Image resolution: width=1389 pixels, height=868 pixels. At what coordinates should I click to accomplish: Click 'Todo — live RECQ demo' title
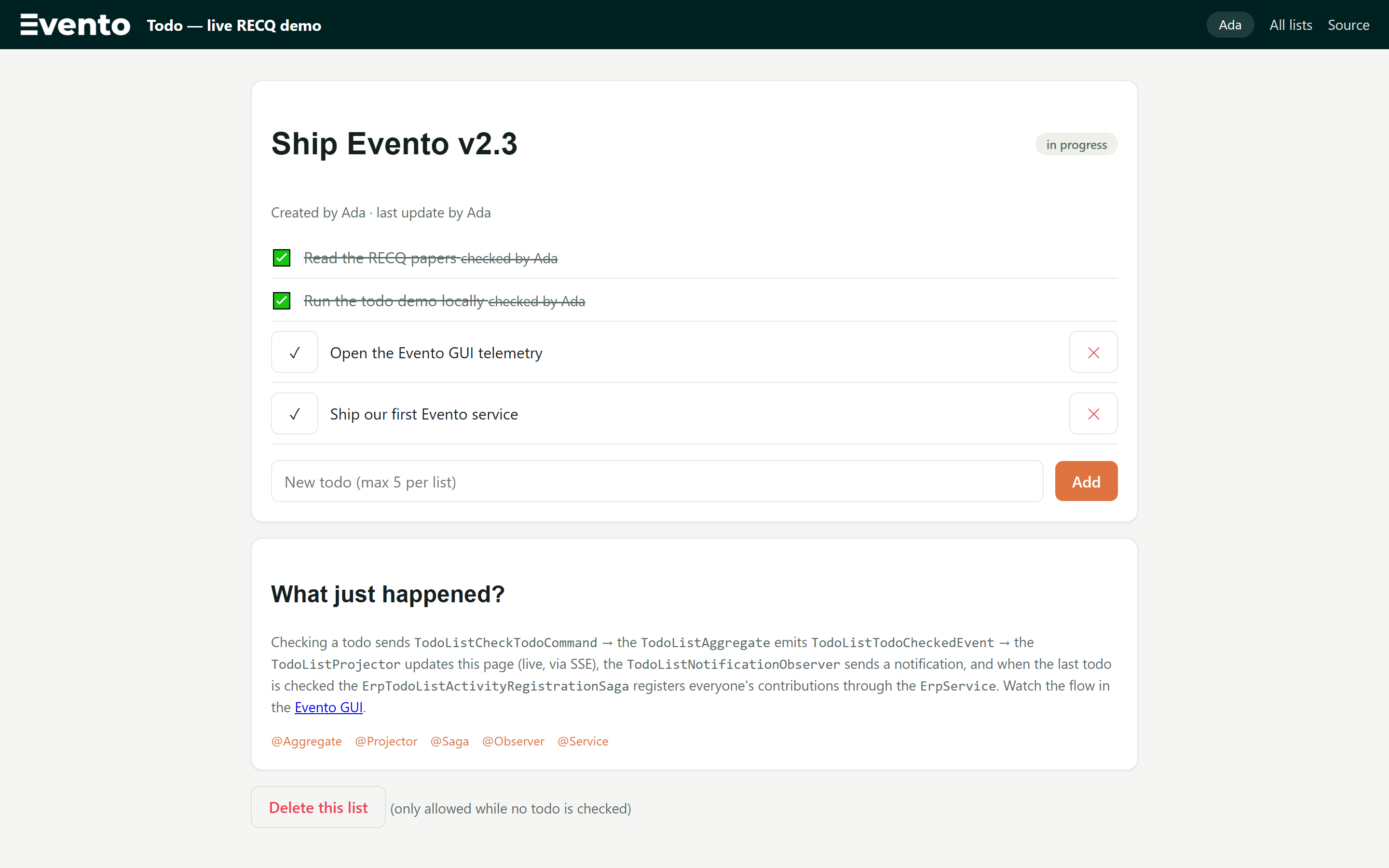(x=234, y=25)
